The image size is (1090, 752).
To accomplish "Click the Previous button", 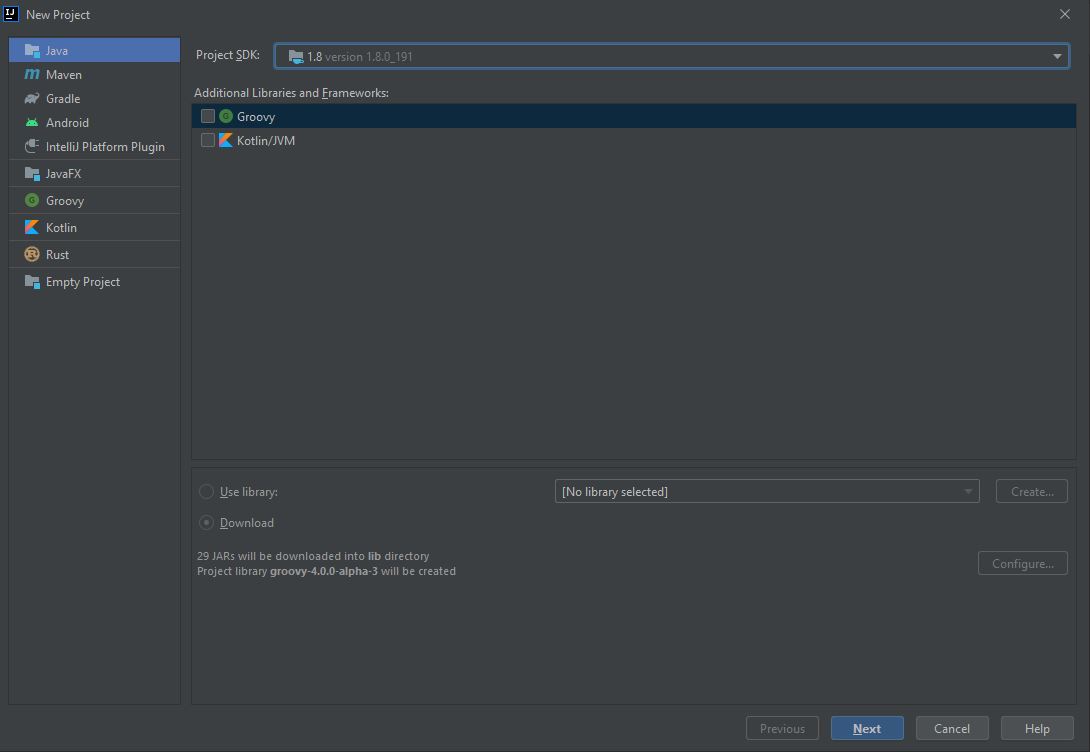I will (782, 728).
